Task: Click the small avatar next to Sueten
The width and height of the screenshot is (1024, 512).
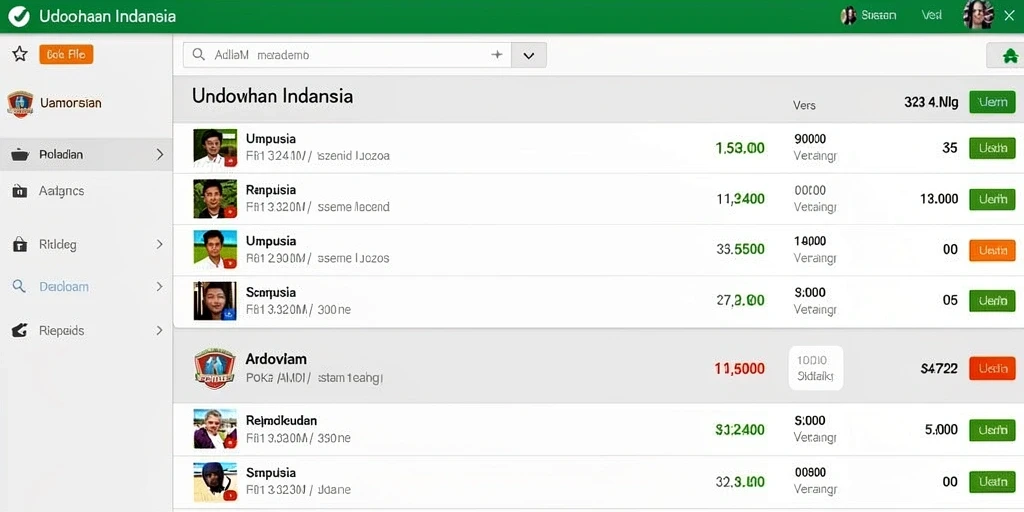Action: [848, 16]
